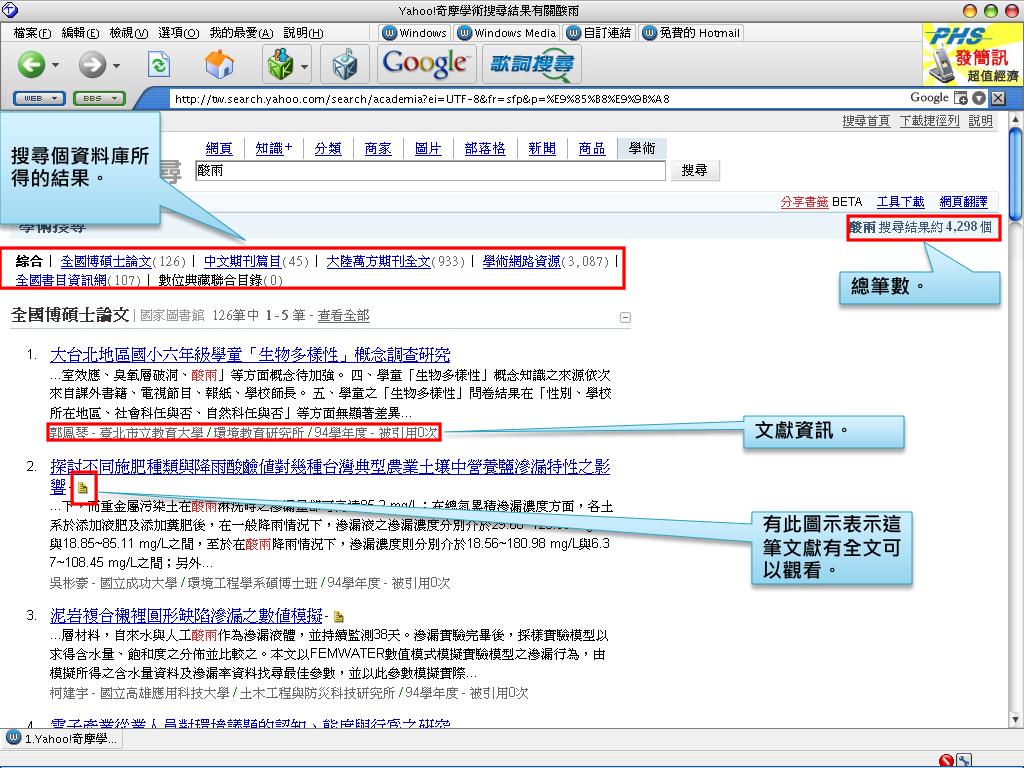Filter by 全國書目資訊網 (107)
This screenshot has width=1024, height=768.
[61, 280]
